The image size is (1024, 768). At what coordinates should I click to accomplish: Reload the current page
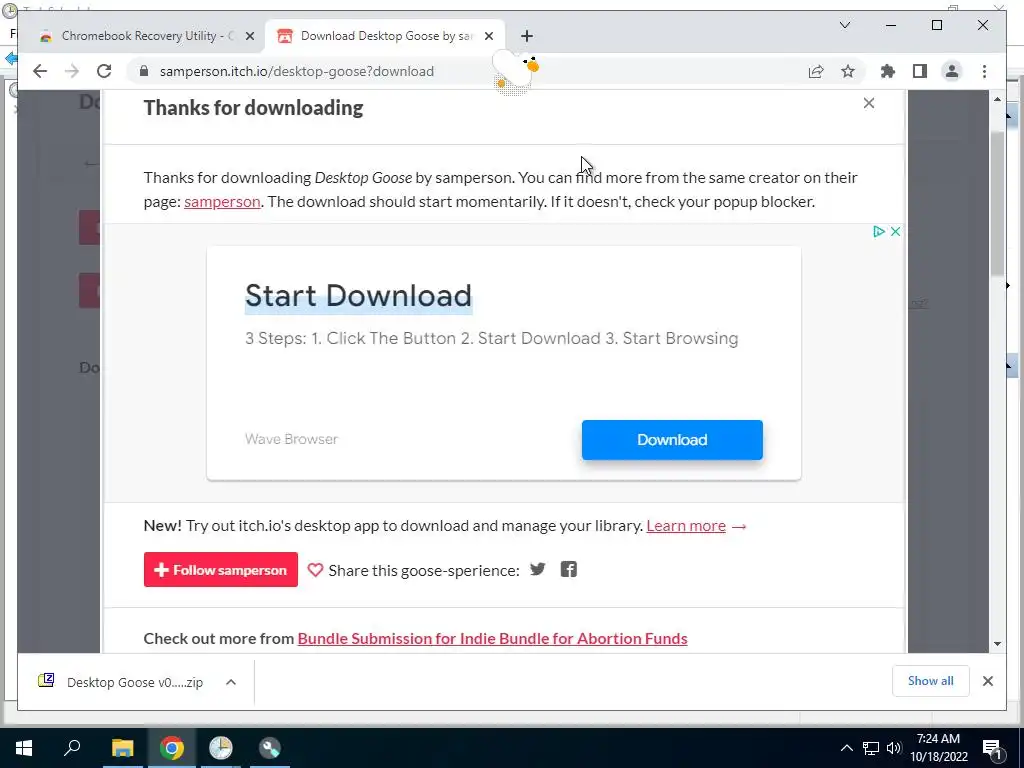[x=104, y=71]
